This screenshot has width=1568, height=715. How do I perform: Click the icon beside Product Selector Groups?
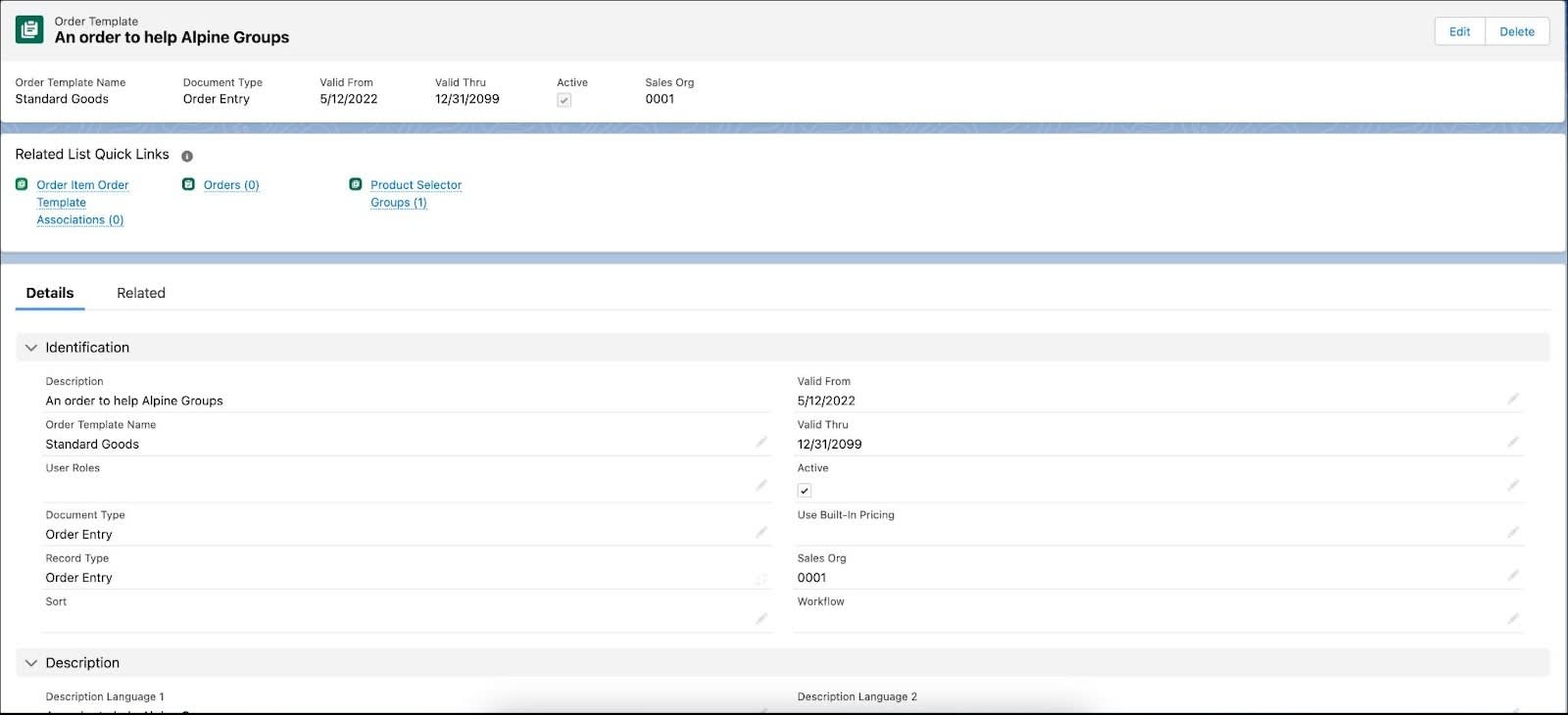coord(356,184)
